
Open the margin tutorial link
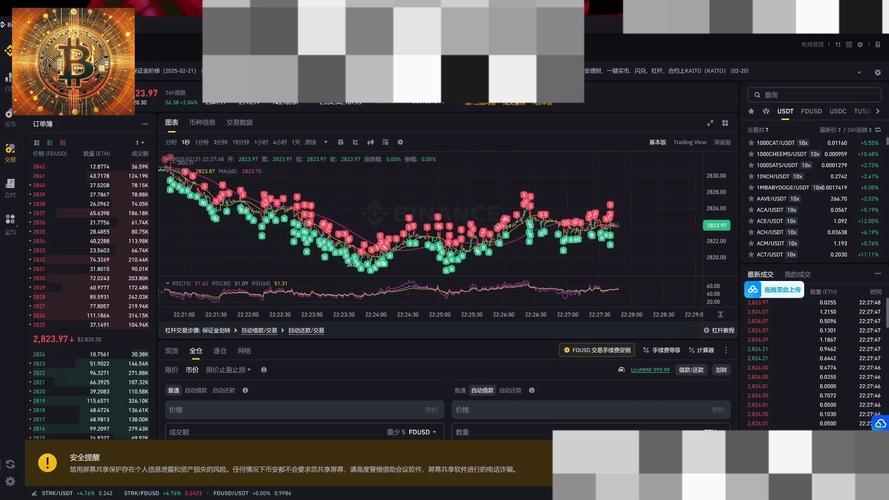(x=719, y=330)
